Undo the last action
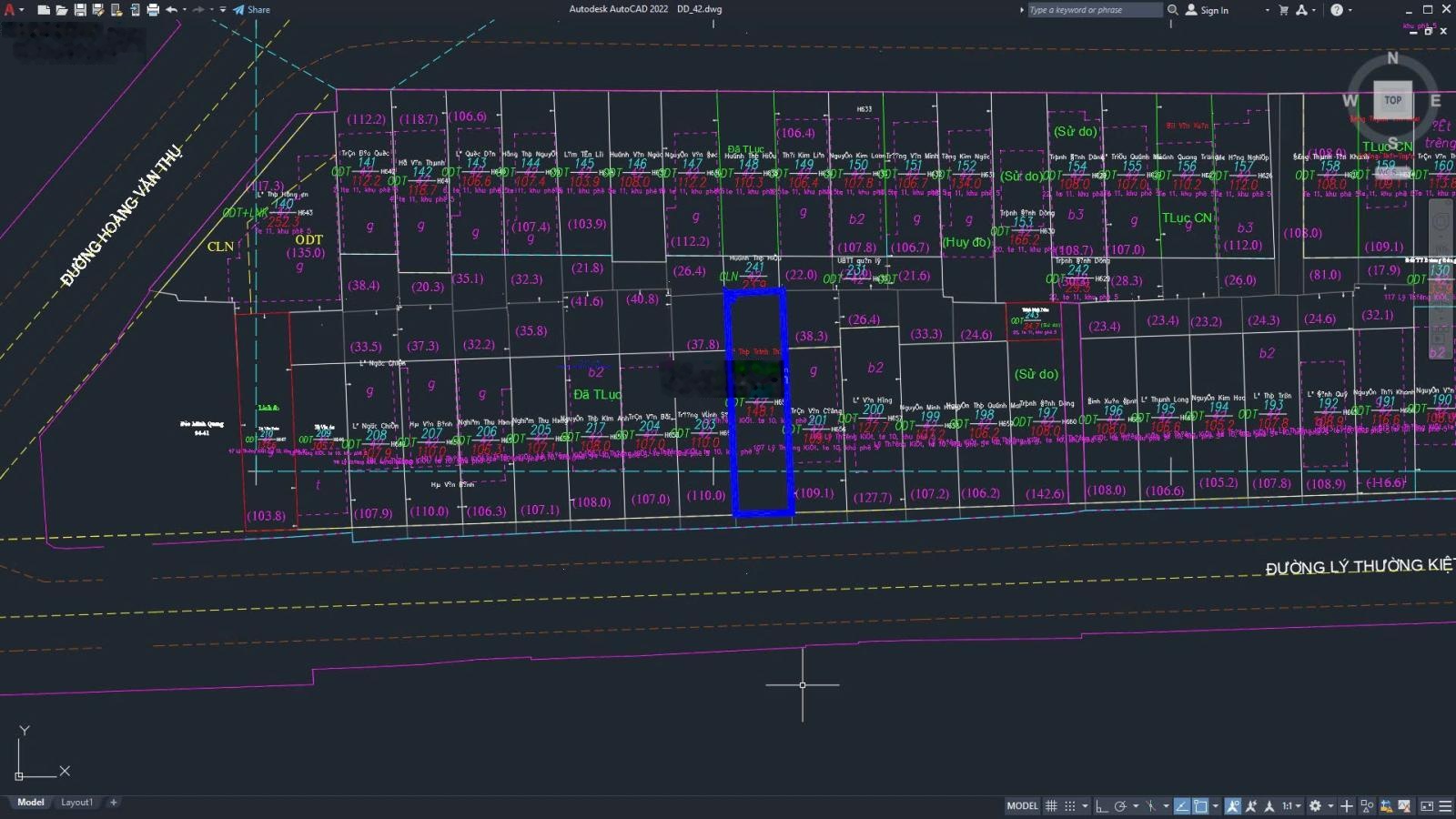Image resolution: width=1456 pixels, height=819 pixels. [171, 10]
